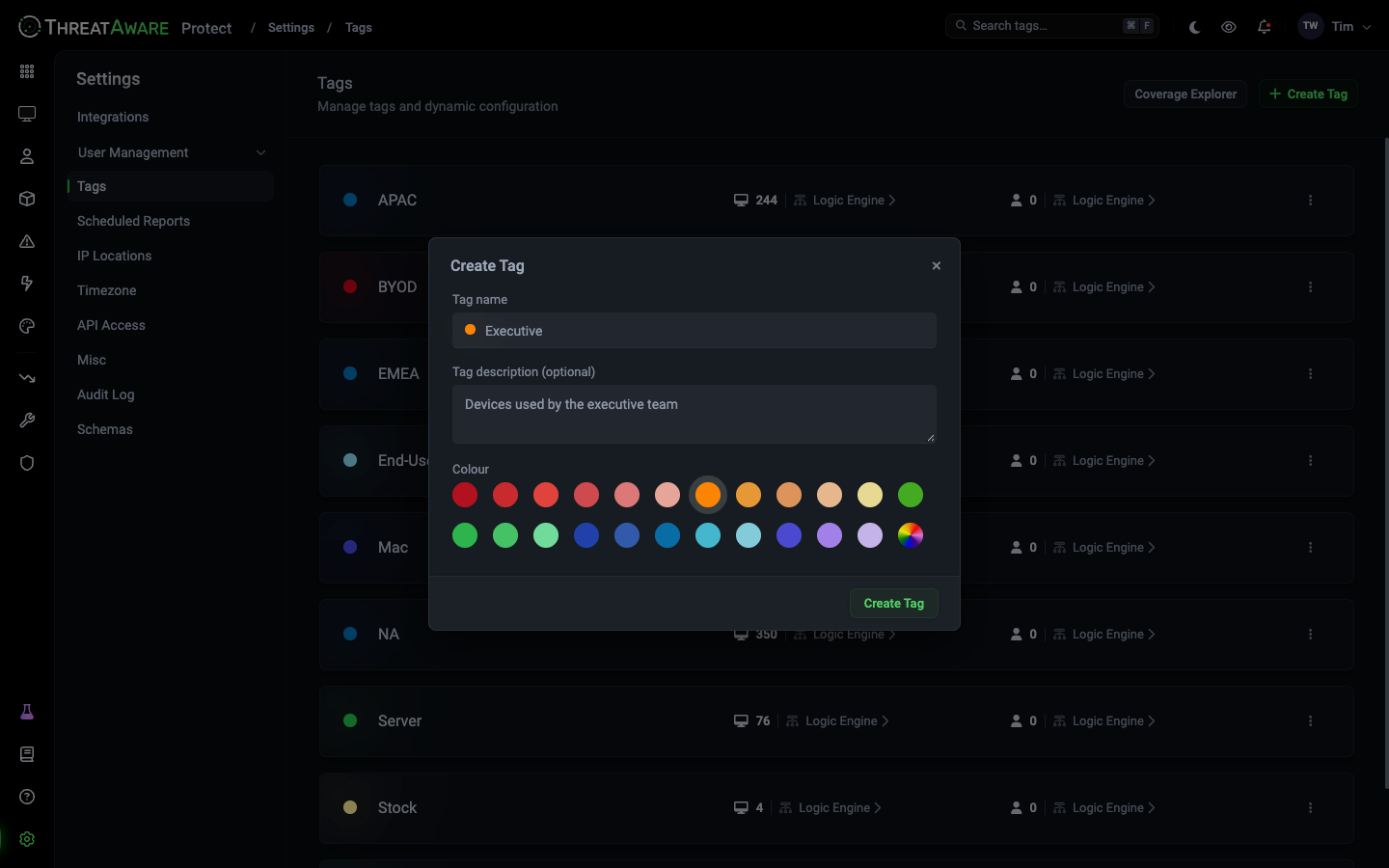Viewport: 1389px width, 868px height.
Task: Open the three-dot menu for the Server tag
Action: (1310, 721)
